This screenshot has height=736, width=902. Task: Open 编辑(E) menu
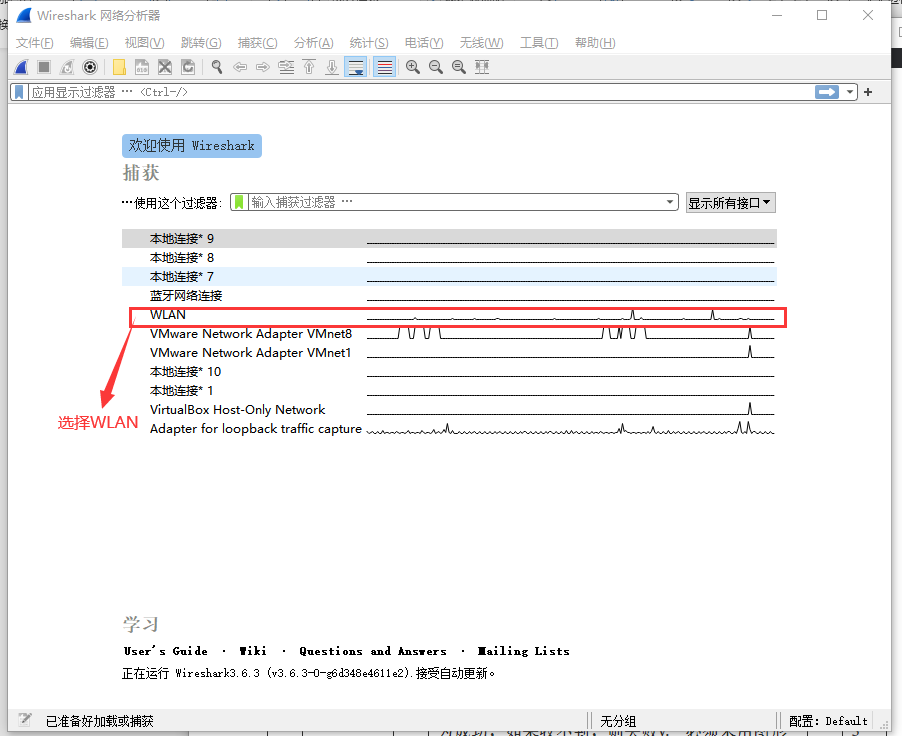(x=89, y=43)
